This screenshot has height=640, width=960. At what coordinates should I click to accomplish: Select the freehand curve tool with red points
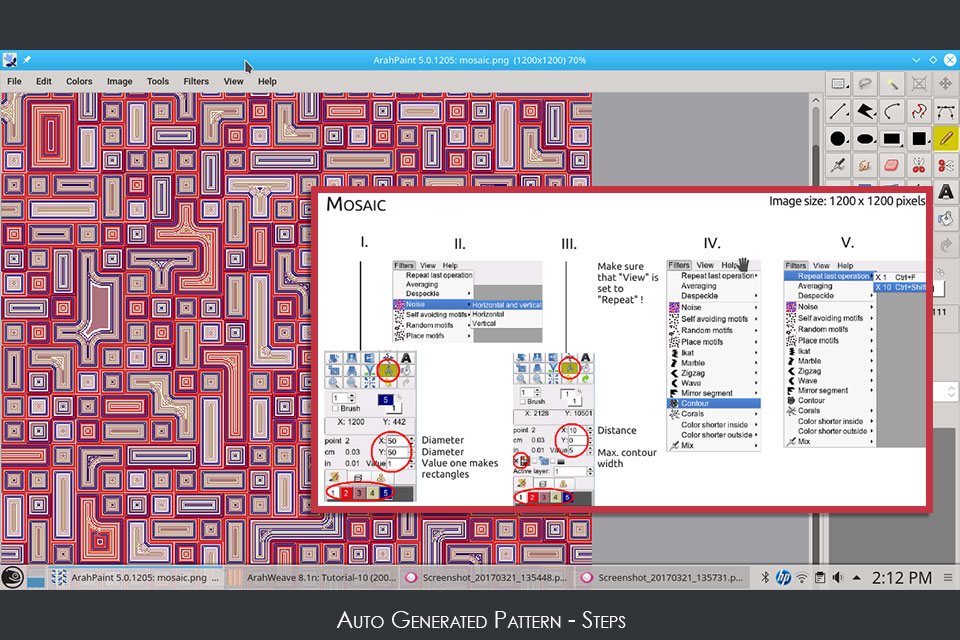(x=919, y=111)
